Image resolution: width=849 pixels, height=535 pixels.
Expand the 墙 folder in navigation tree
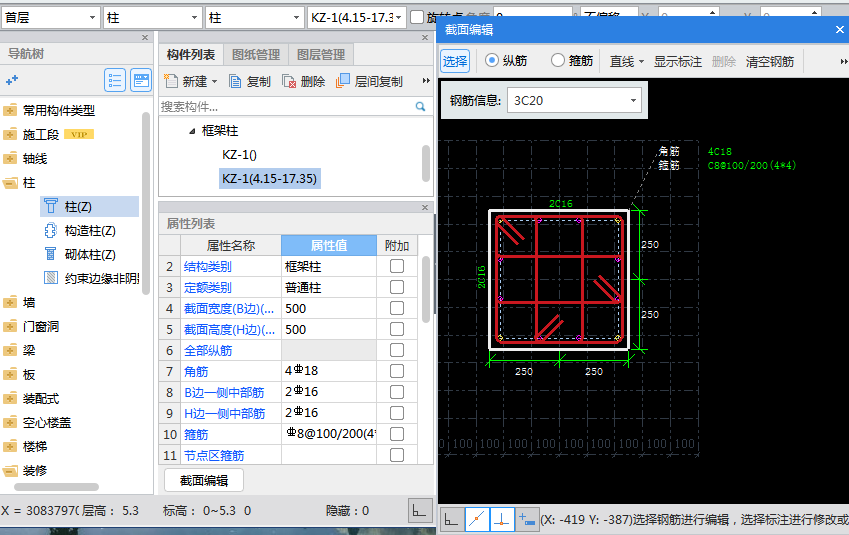coord(10,302)
